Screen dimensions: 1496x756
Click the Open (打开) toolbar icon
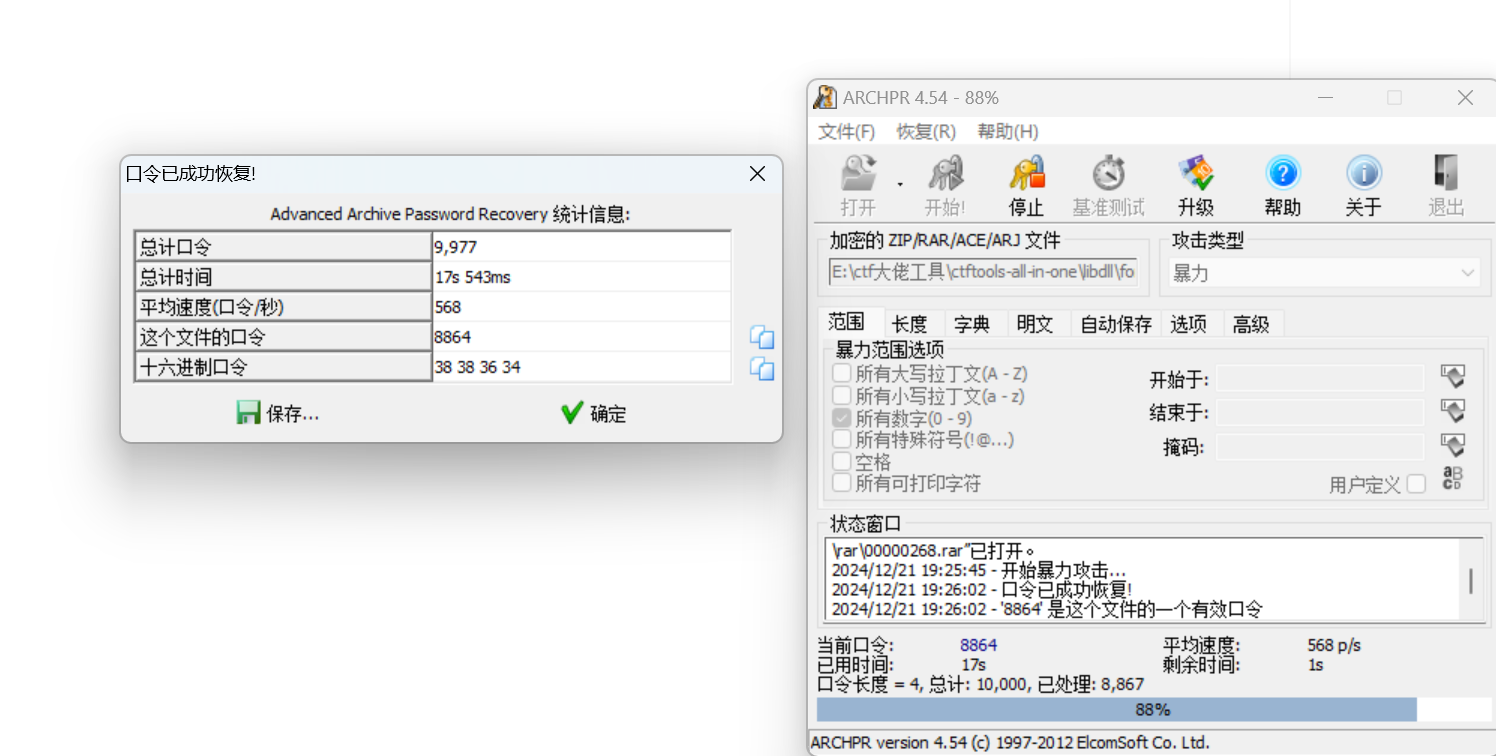(858, 174)
